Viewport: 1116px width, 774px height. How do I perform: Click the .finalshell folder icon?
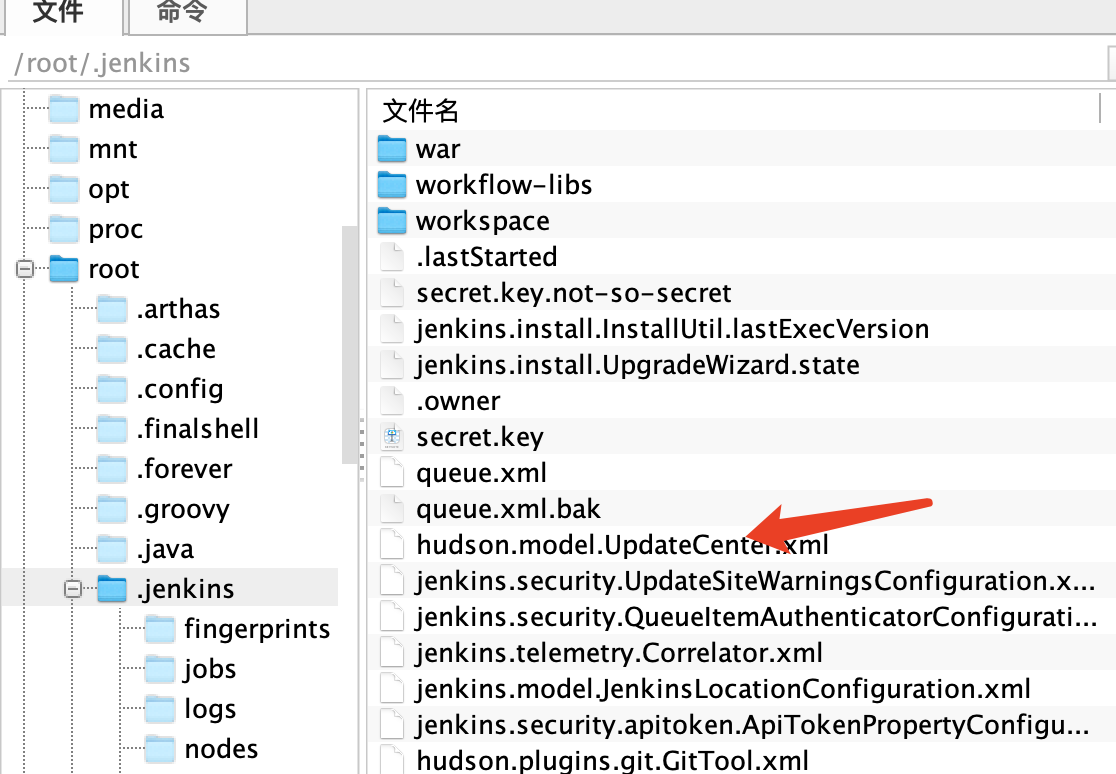(112, 428)
